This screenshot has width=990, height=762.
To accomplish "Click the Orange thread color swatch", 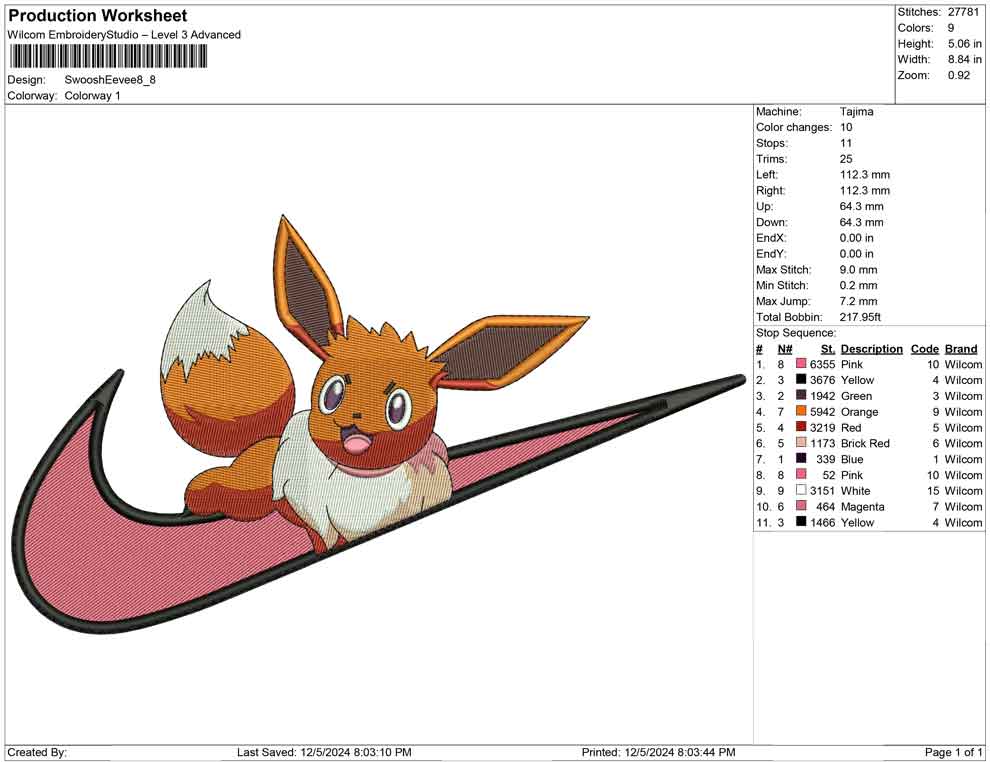I will point(801,412).
